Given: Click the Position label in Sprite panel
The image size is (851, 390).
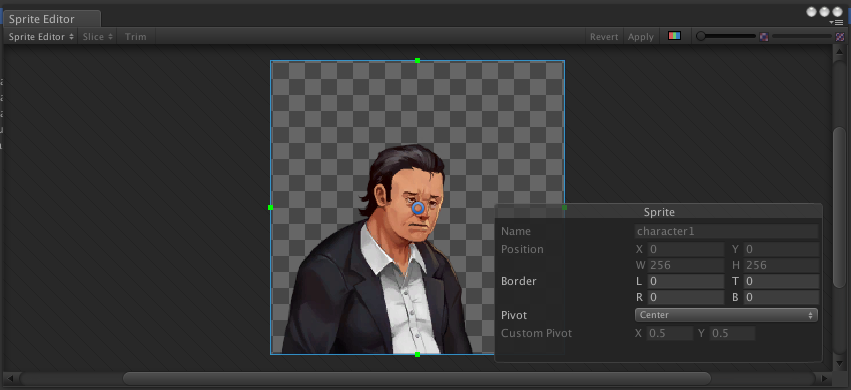Looking at the screenshot, I should pos(522,250).
